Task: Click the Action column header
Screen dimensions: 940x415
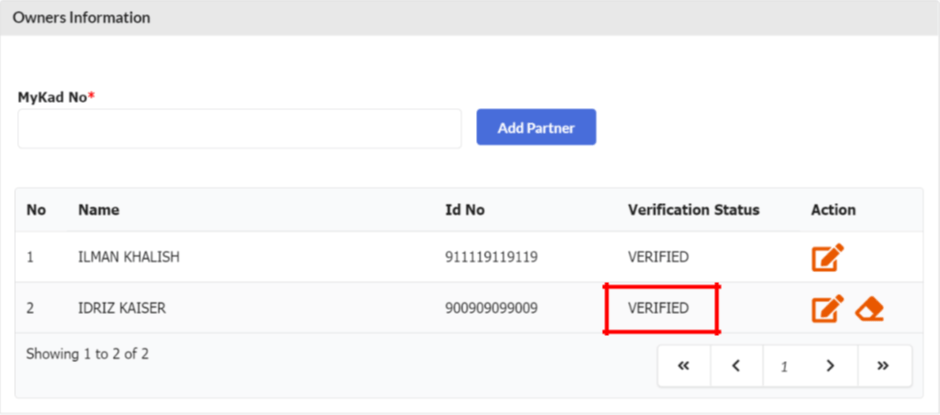Action: tap(833, 210)
